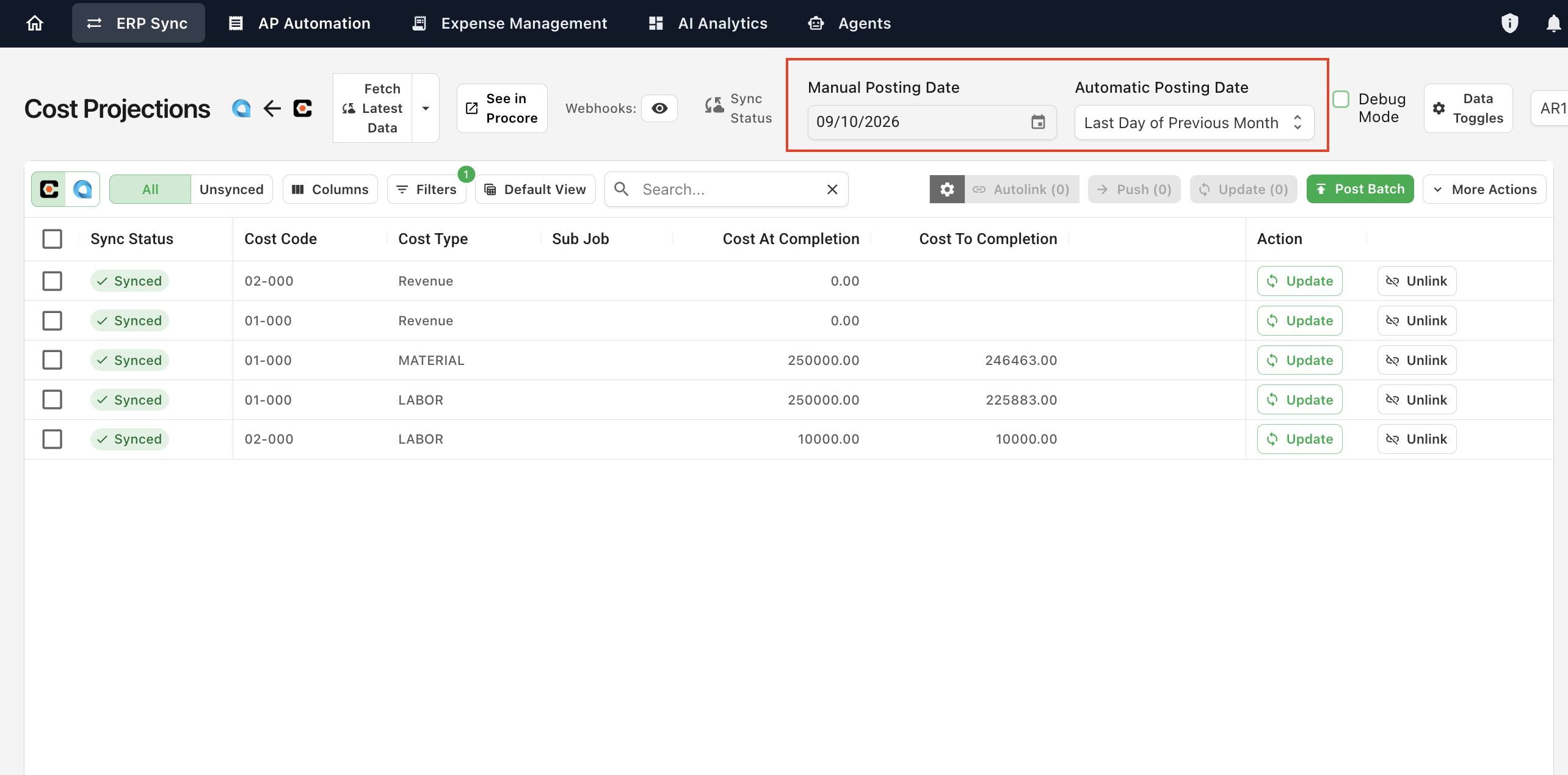Open Sync Status
This screenshot has width=1568, height=775.
coord(738,109)
